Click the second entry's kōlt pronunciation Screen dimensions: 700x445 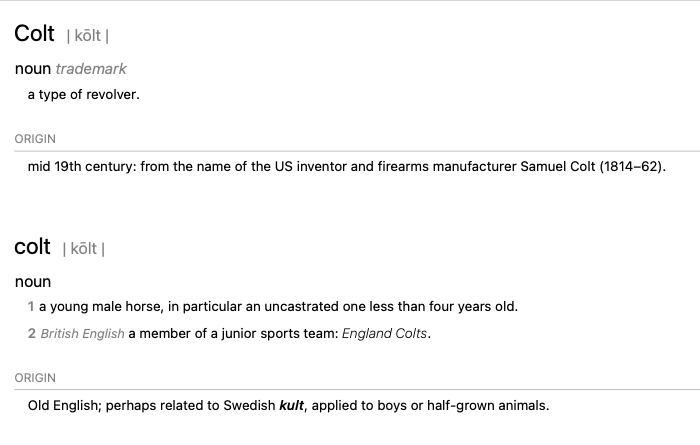tap(83, 249)
